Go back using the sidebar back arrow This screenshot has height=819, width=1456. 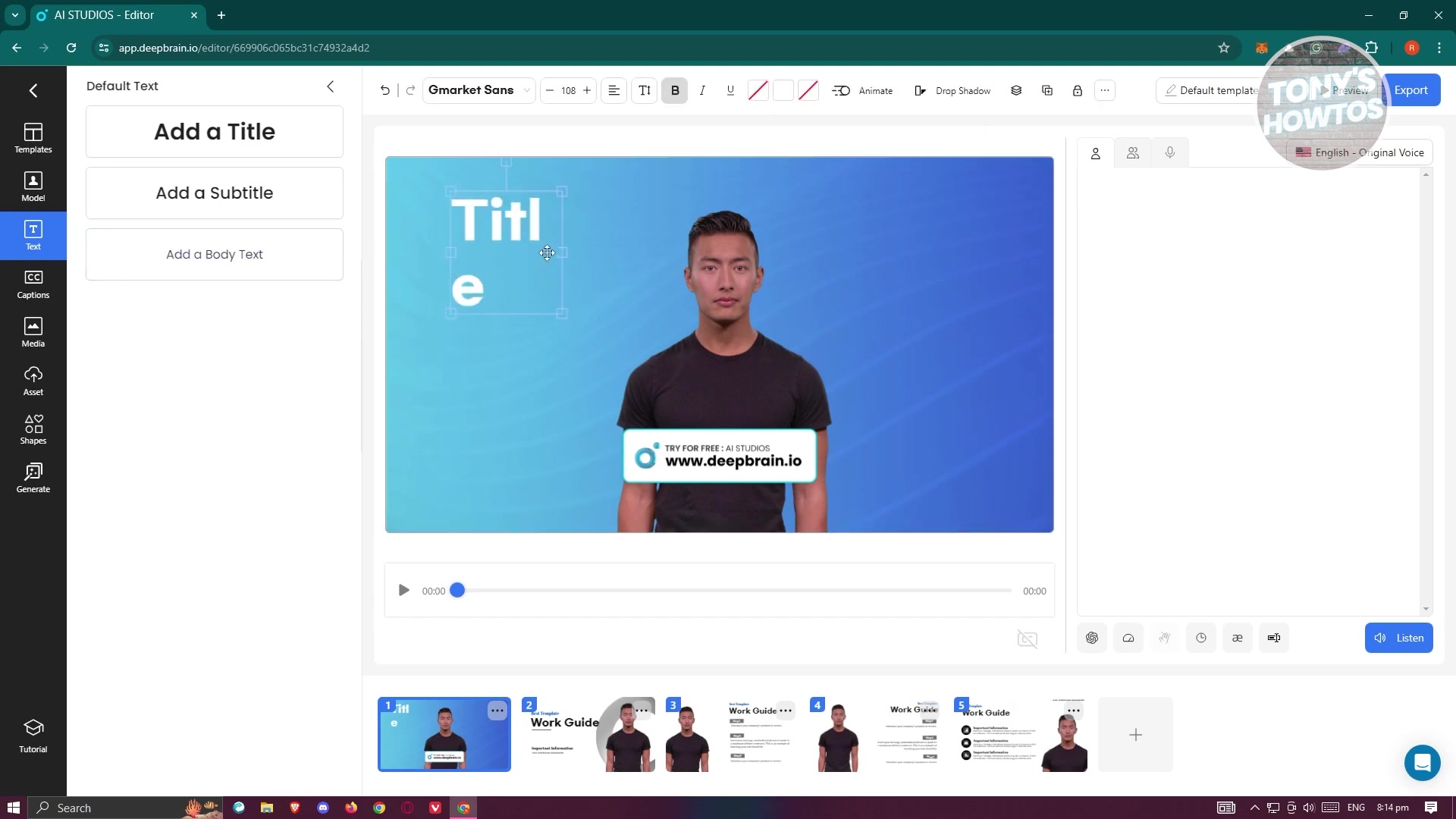[33, 91]
